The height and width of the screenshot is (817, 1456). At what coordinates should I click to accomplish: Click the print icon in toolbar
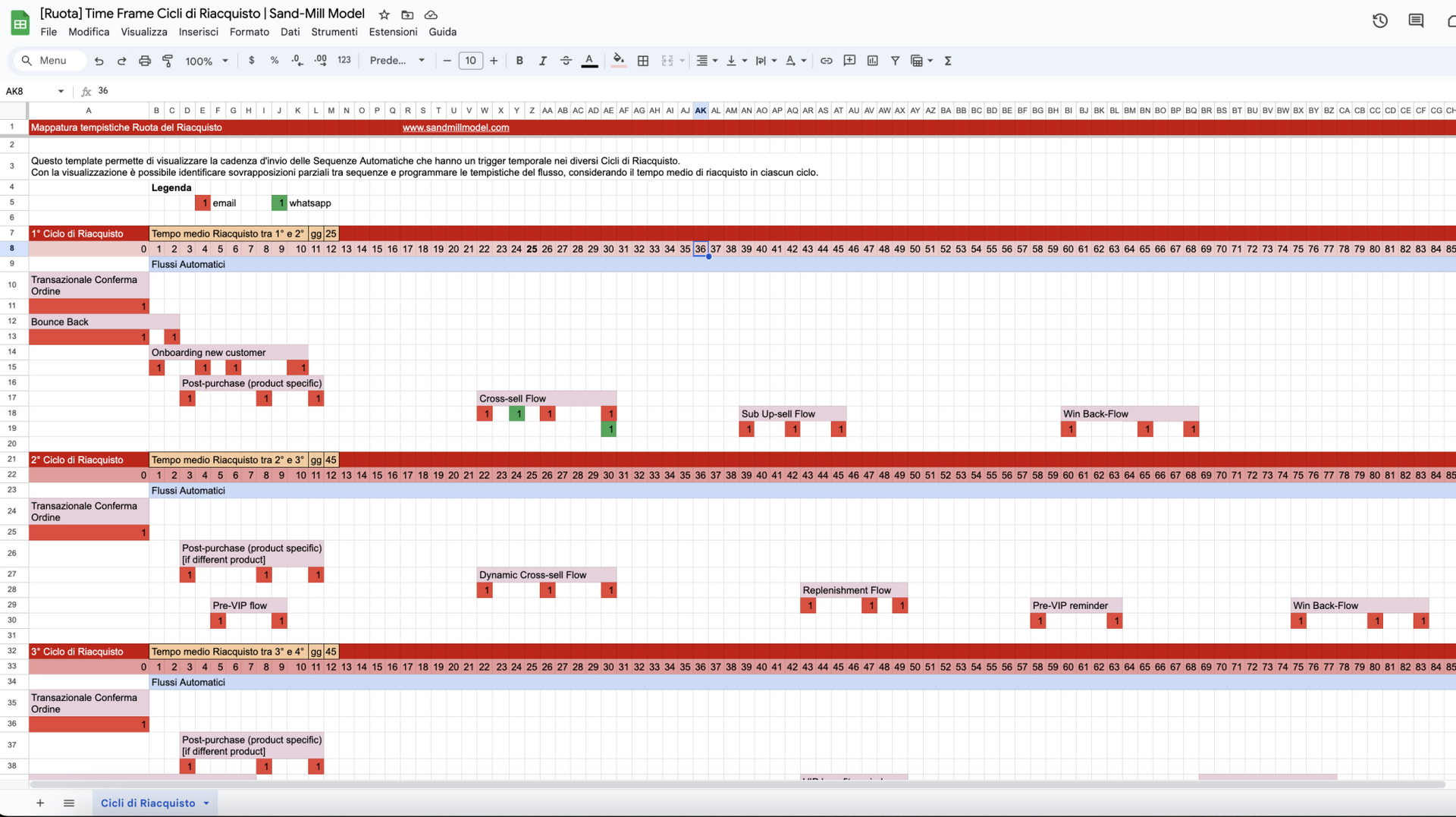coord(144,61)
